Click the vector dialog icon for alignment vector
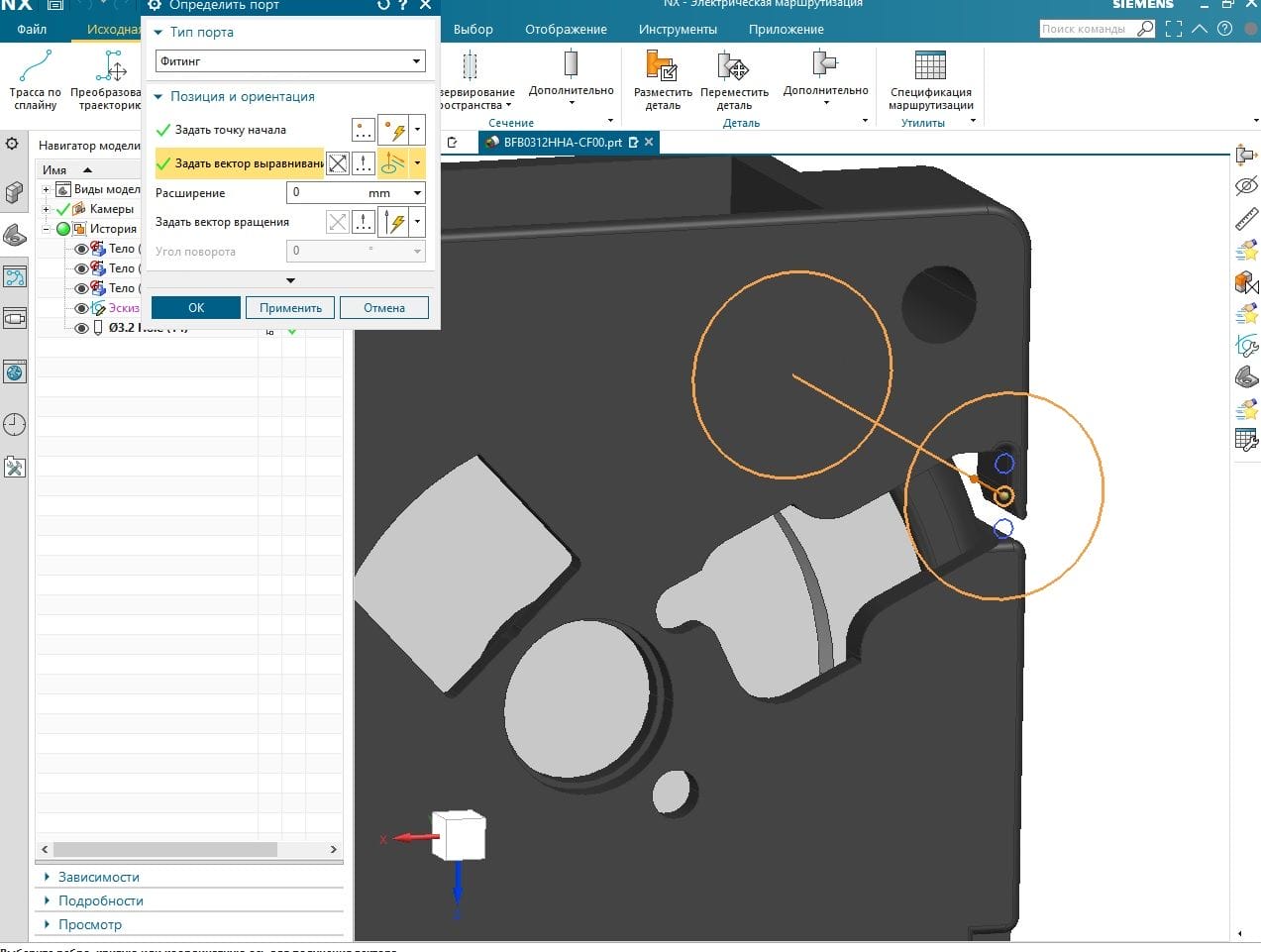This screenshot has width=1261, height=952. pyautogui.click(x=364, y=163)
